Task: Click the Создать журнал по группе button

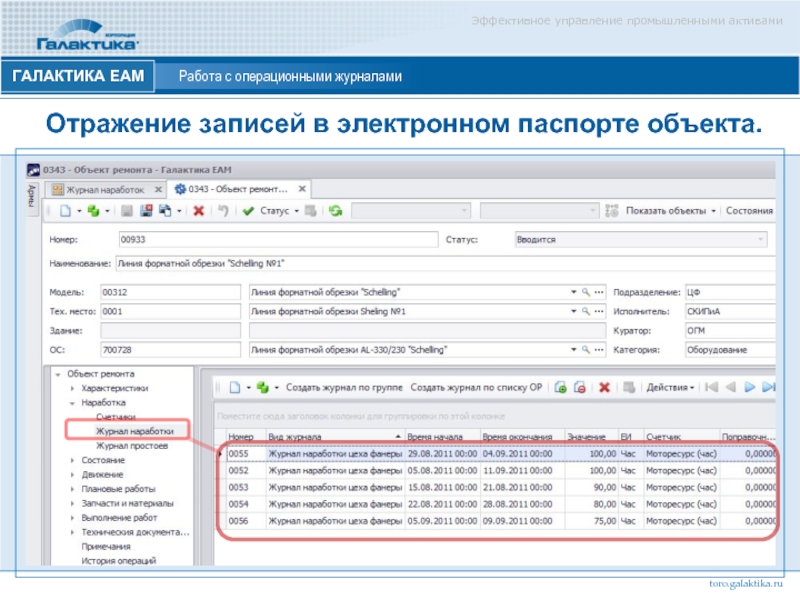Action: tap(344, 387)
